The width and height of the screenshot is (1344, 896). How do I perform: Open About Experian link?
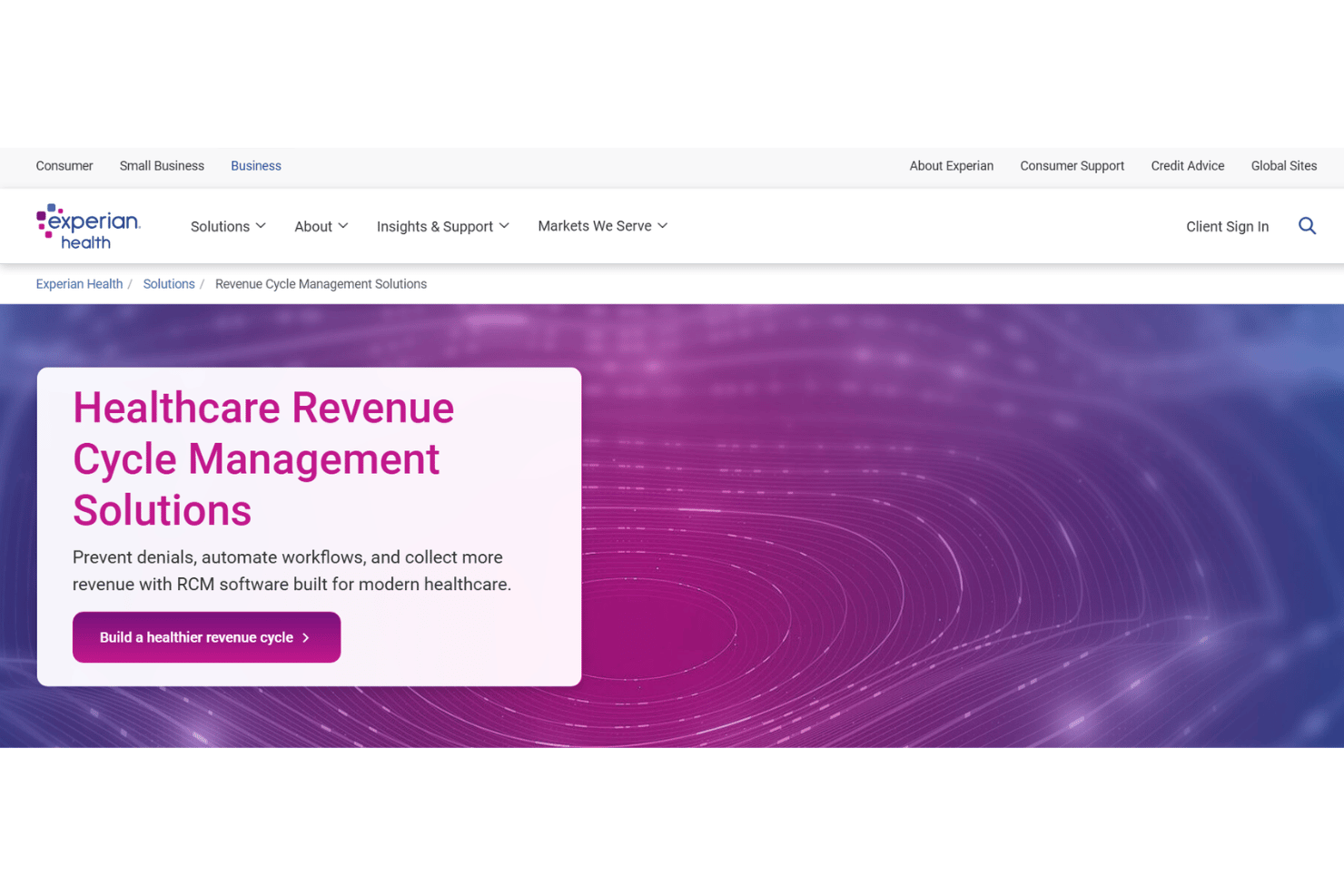[x=952, y=166]
